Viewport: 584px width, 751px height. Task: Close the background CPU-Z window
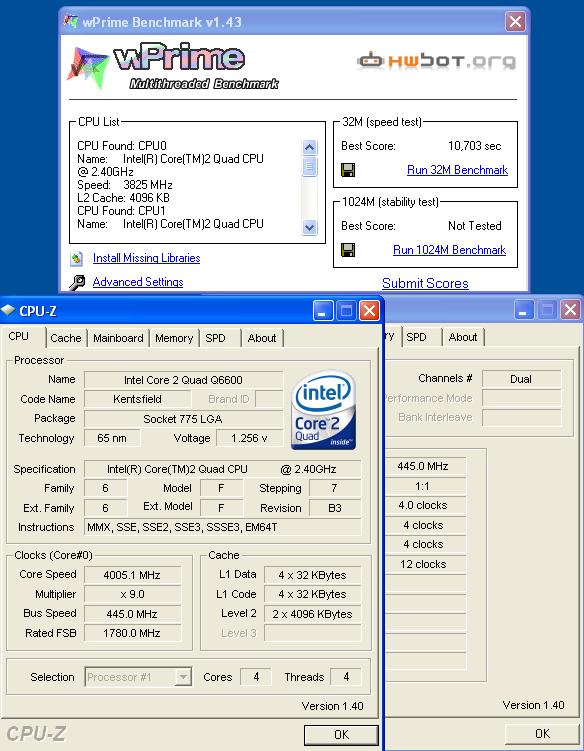pyautogui.click(x=570, y=310)
